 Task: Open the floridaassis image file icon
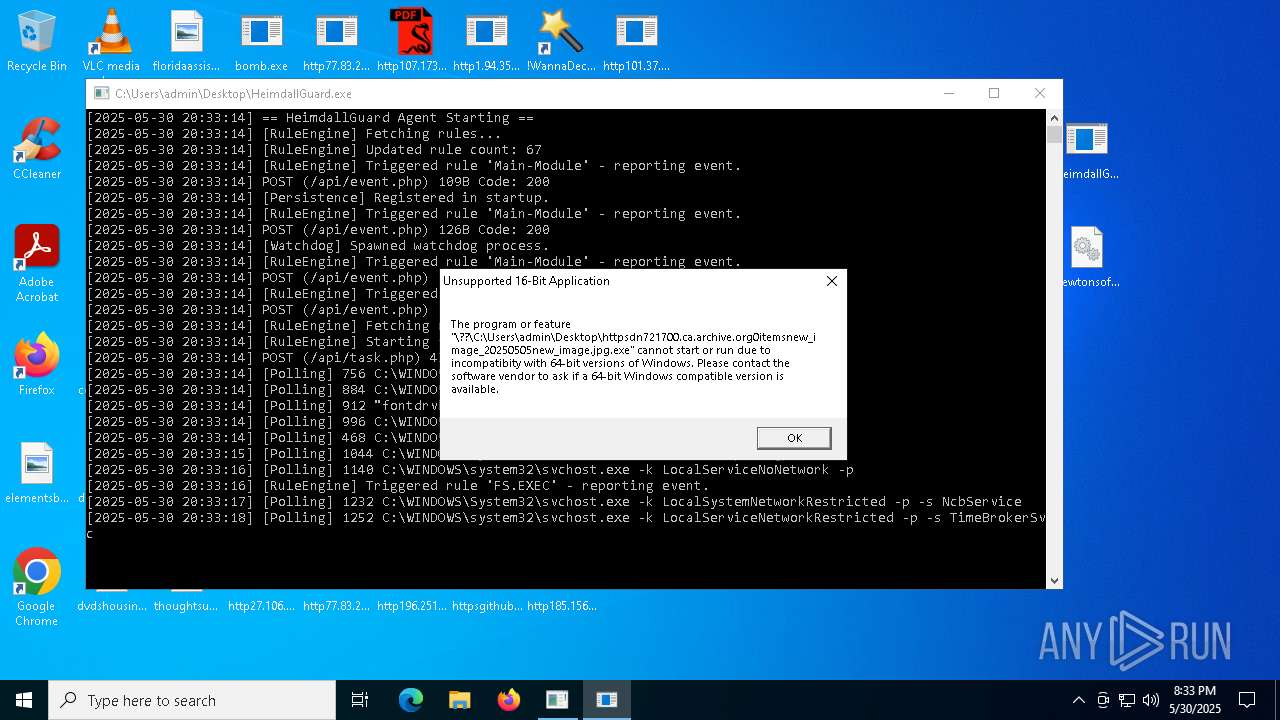click(186, 40)
